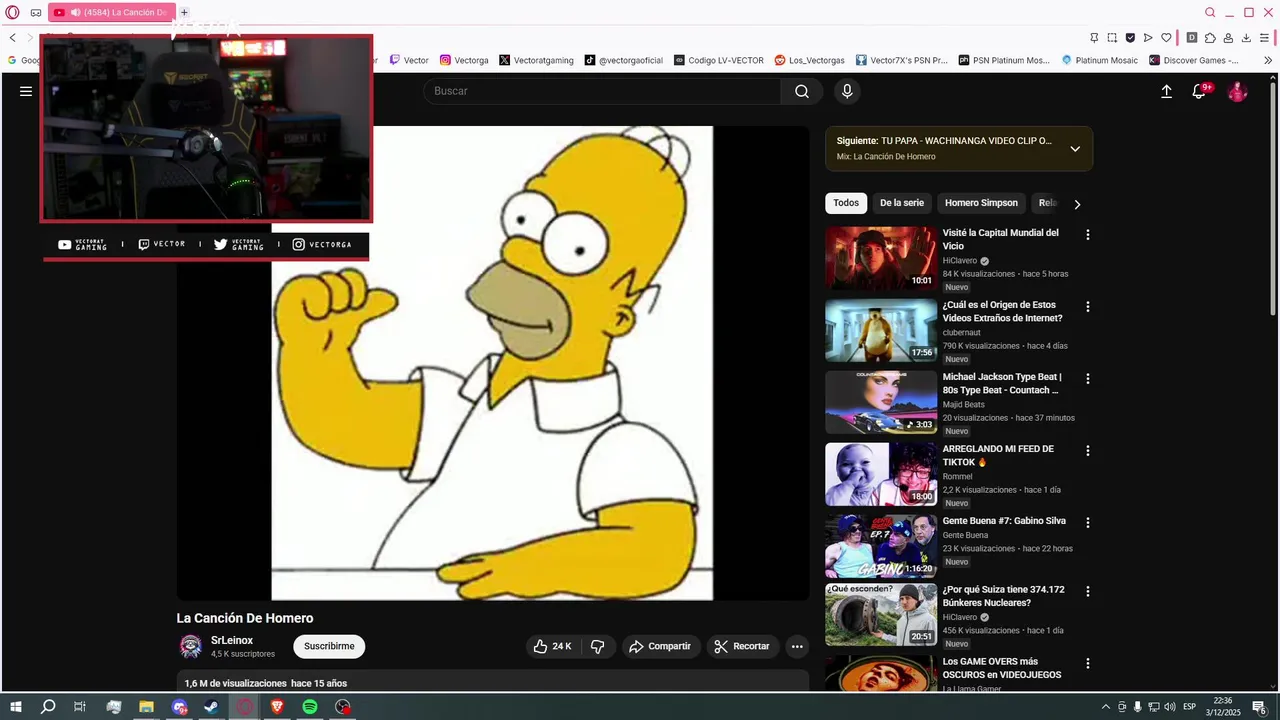This screenshot has height=720, width=1280.
Task: Open options for Gente Buena #7 video
Action: coord(1088,523)
